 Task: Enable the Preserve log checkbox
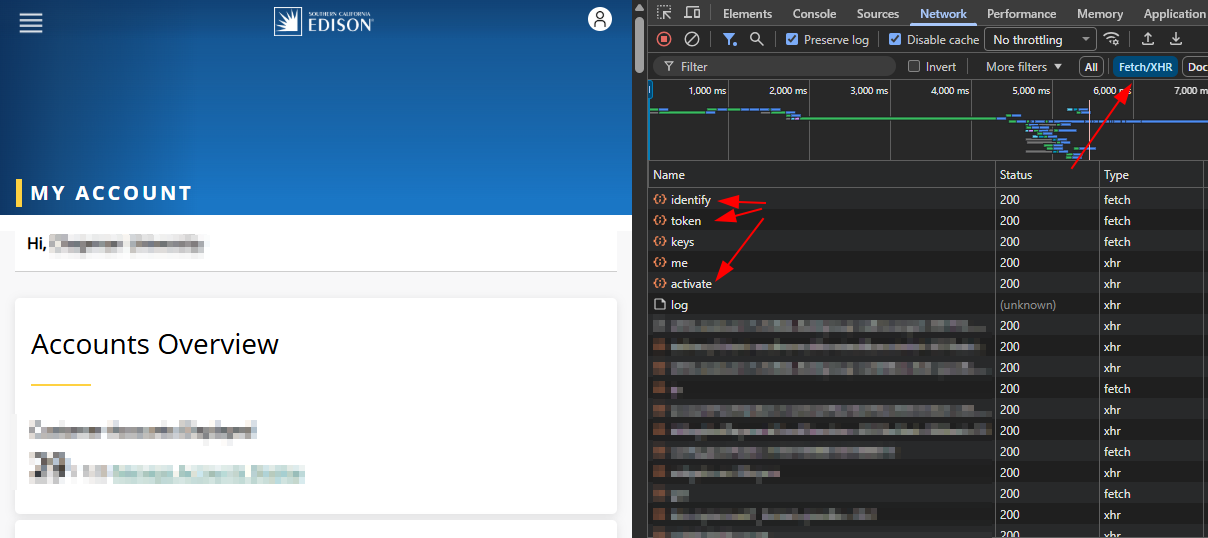pos(792,40)
